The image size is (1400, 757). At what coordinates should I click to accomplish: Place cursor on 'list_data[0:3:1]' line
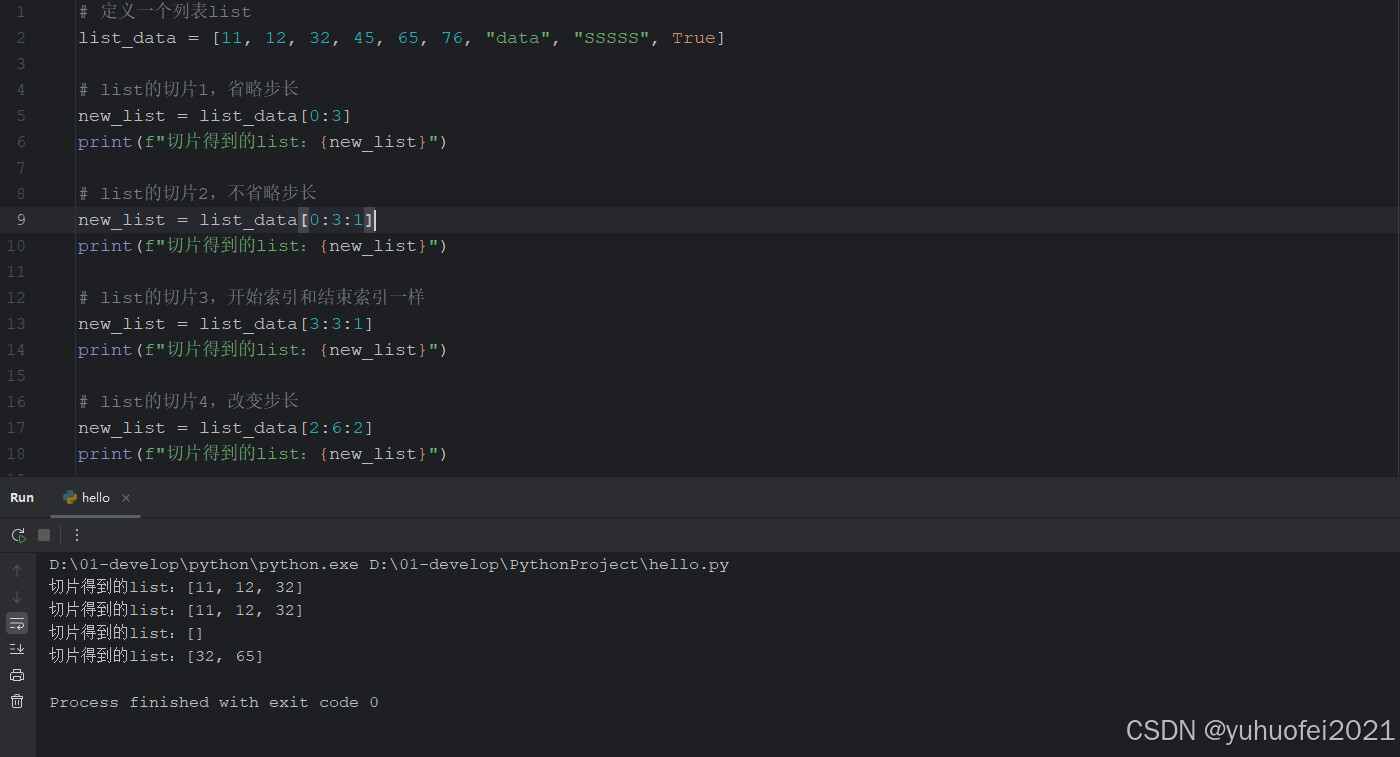tap(226, 220)
